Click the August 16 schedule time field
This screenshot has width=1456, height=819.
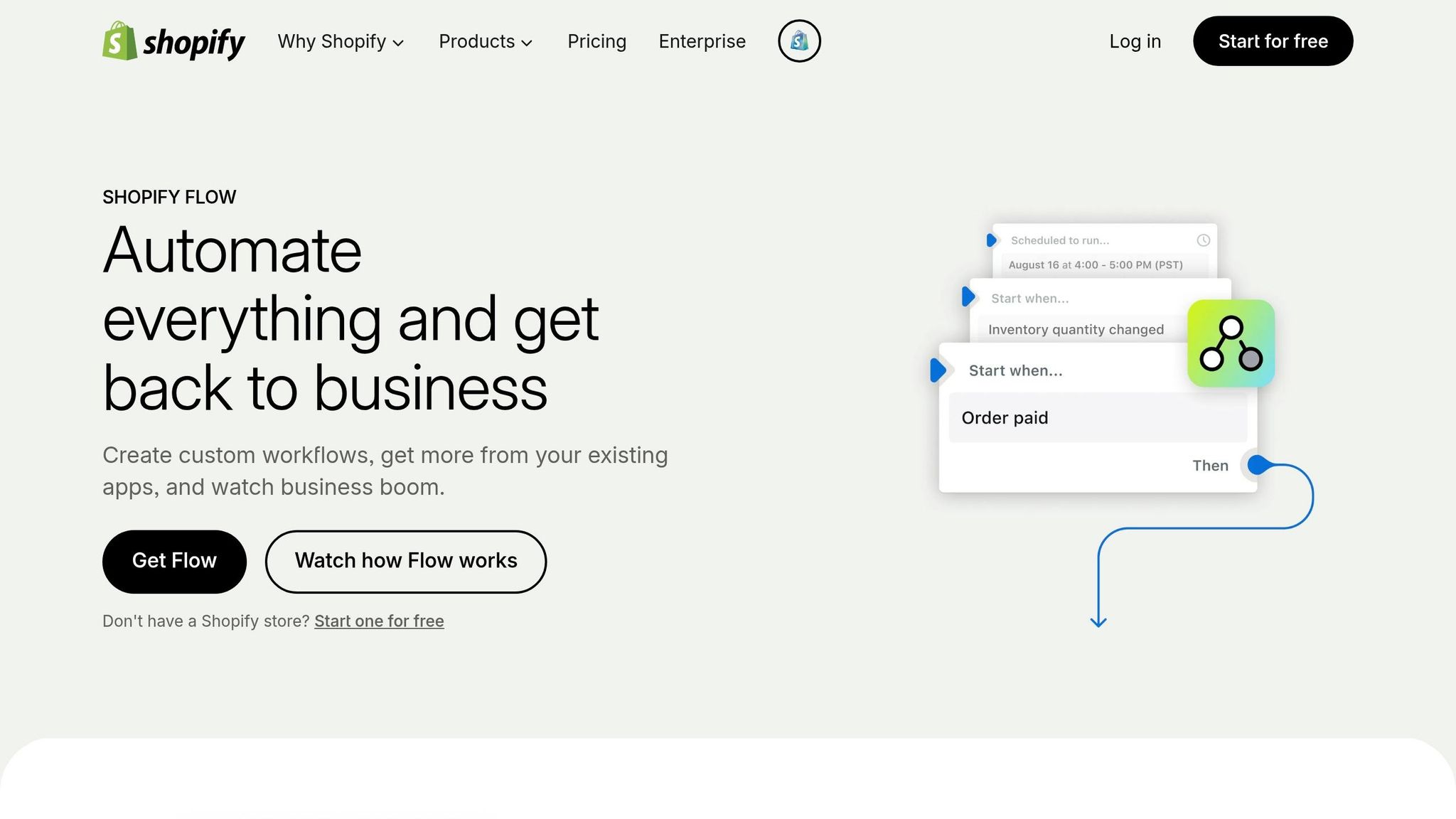point(1104,265)
